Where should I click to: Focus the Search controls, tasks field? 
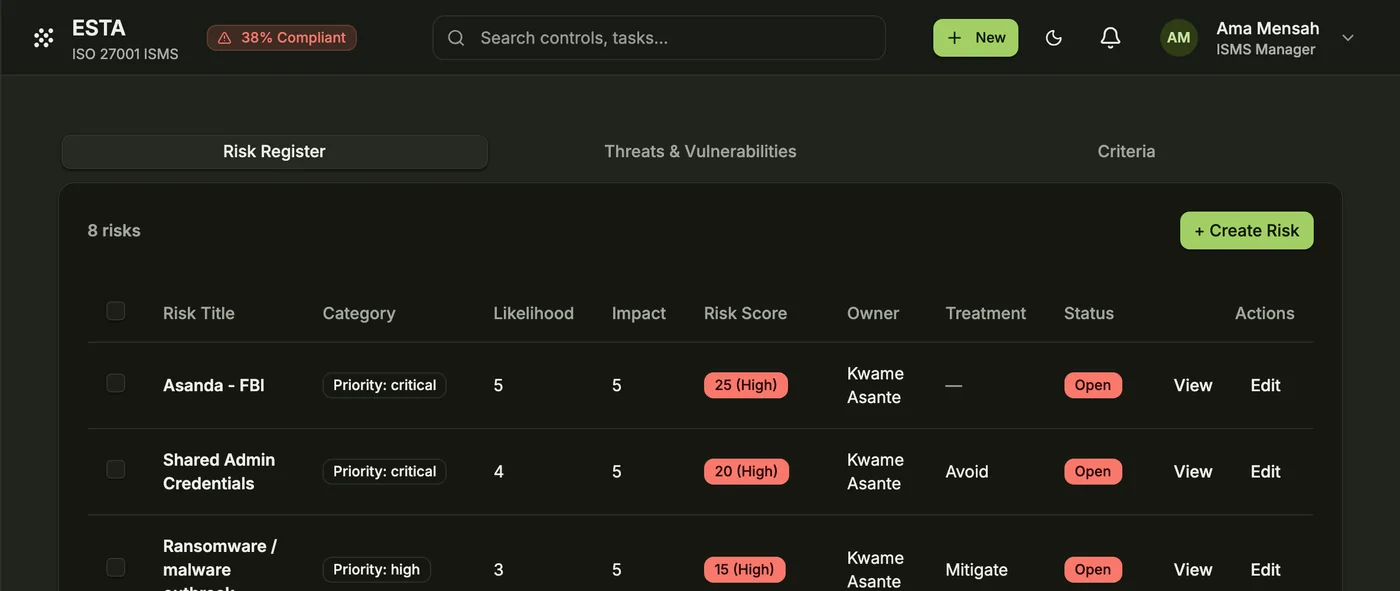pos(659,38)
